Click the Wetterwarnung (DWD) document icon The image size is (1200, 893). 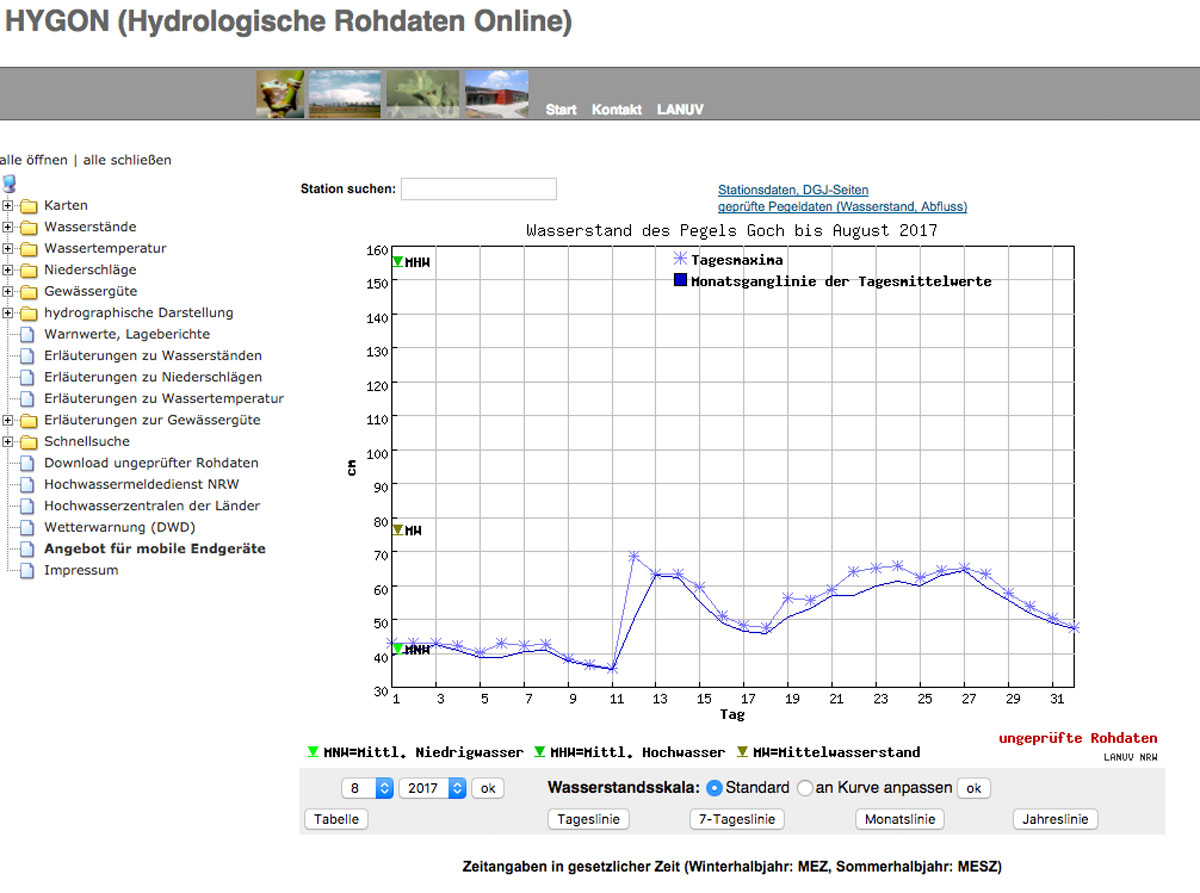click(28, 528)
